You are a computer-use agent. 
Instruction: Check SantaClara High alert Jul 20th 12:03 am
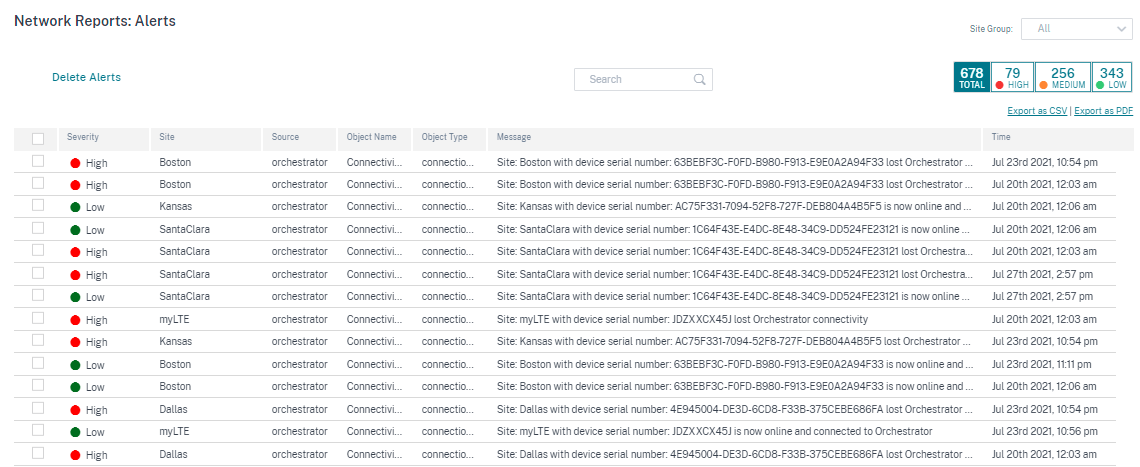tap(38, 251)
